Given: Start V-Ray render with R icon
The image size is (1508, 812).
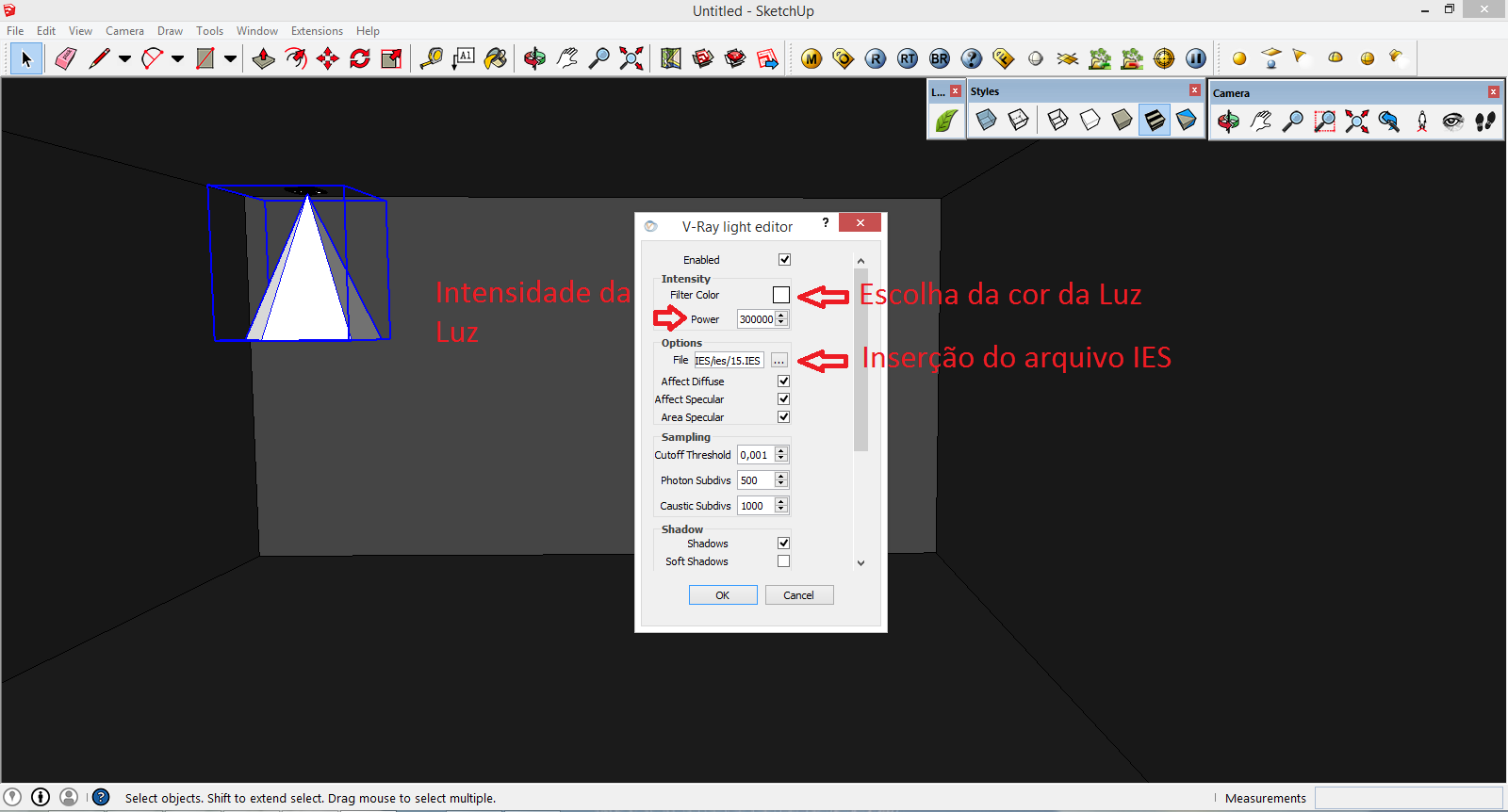Looking at the screenshot, I should tap(876, 58).
